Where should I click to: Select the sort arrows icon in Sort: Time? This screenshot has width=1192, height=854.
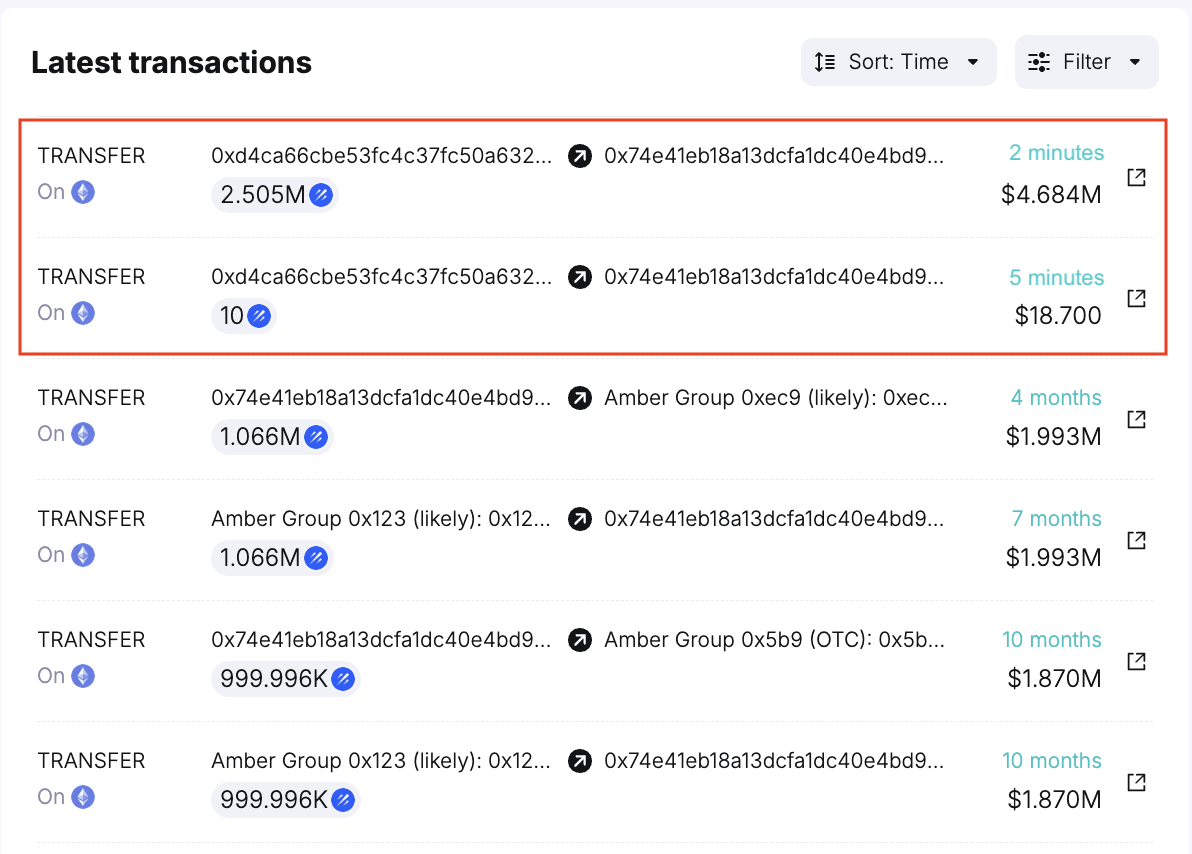(x=825, y=61)
